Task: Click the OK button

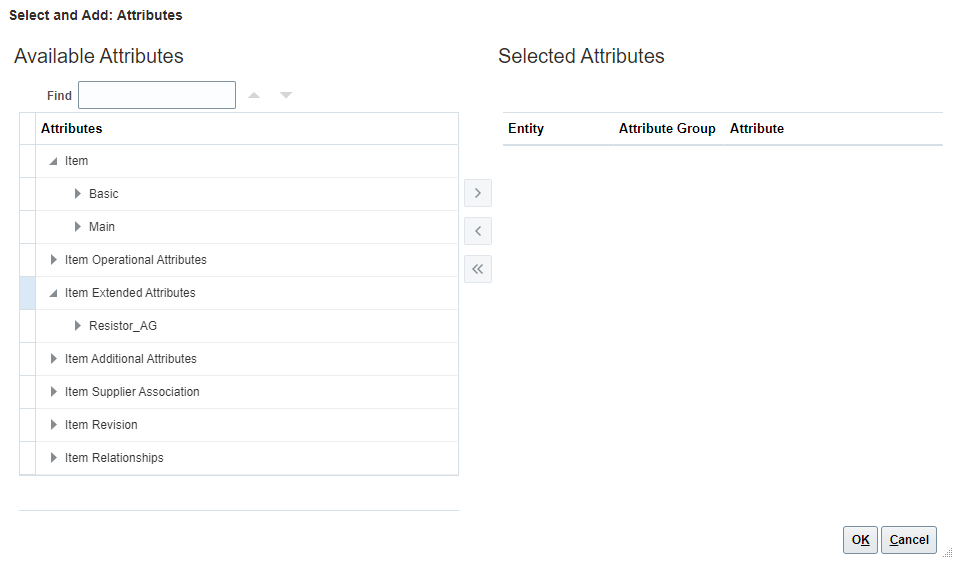Action: 860,540
